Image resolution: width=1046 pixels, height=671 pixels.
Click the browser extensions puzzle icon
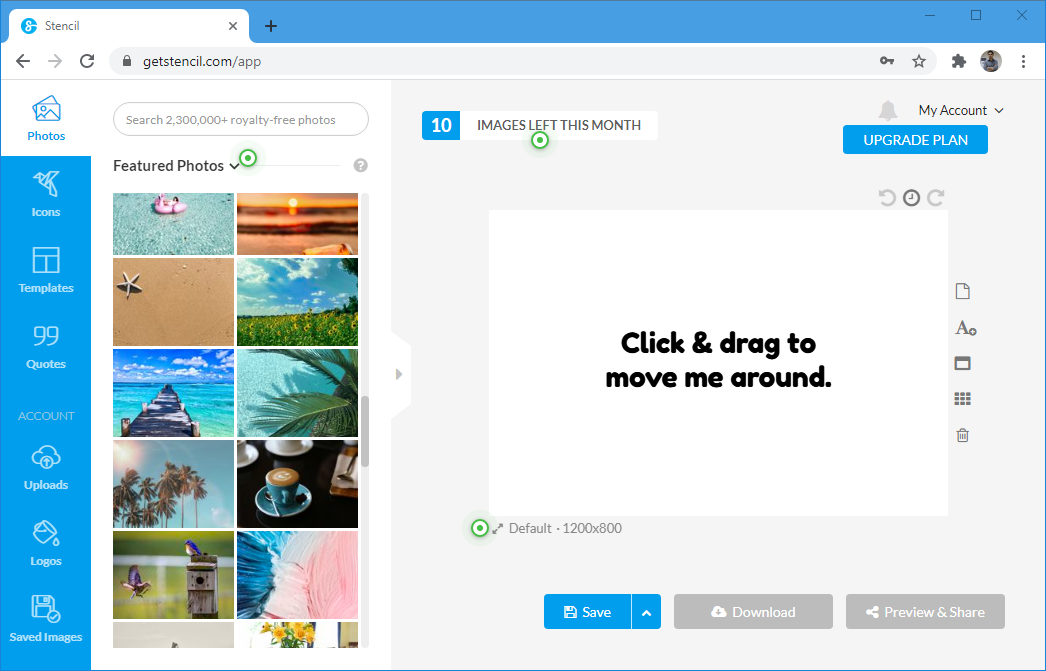(959, 61)
